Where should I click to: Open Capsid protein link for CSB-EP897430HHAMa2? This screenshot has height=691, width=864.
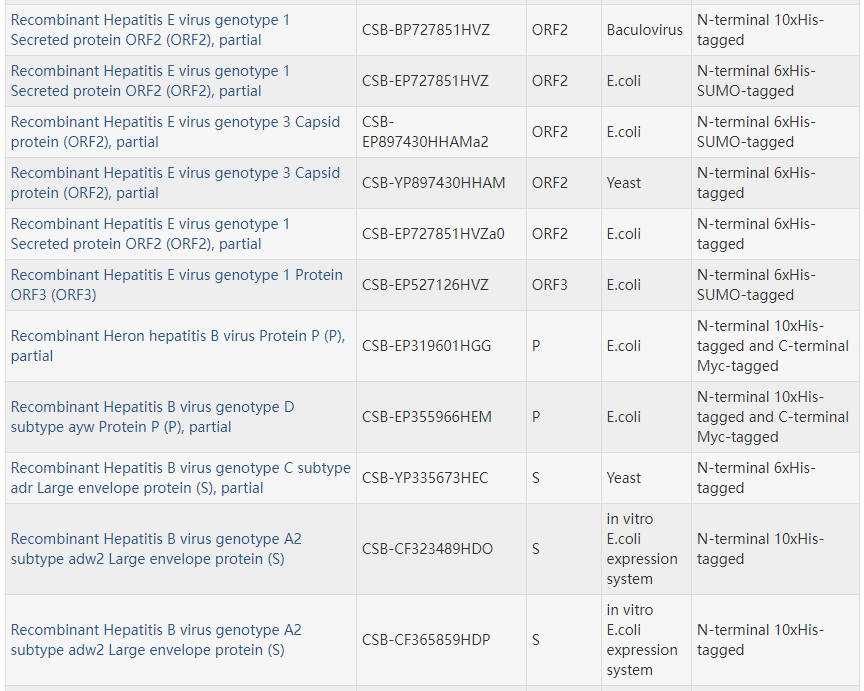click(175, 122)
